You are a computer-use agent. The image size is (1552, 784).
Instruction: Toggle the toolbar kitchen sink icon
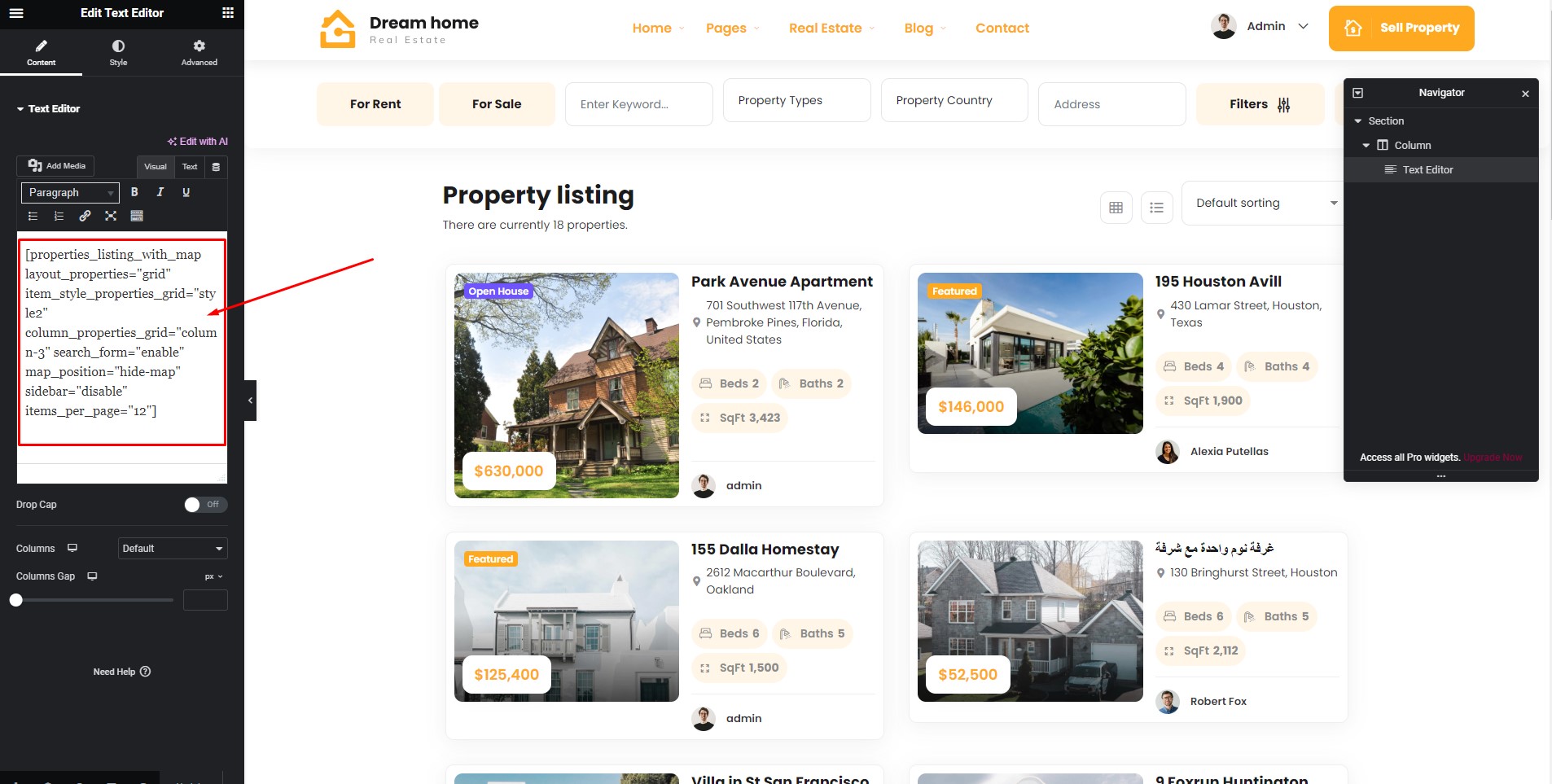pos(137,216)
